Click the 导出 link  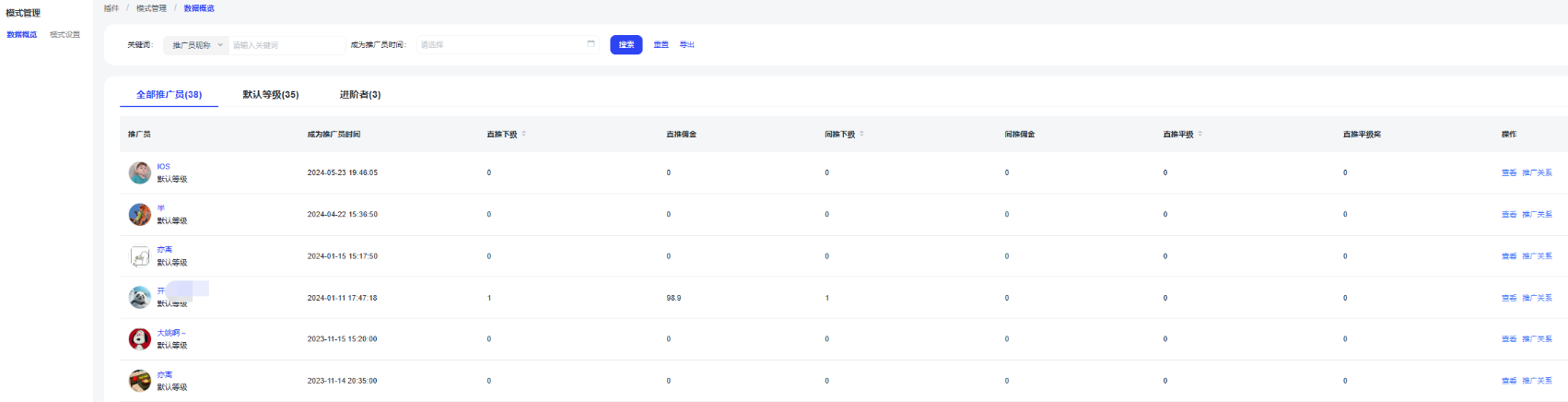686,44
